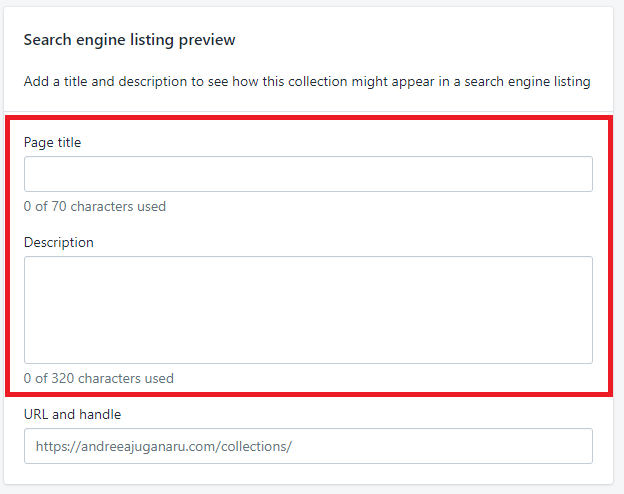Click the "Add a title and description" helper text
Screen dimensions: 624x494
(110, 81)
